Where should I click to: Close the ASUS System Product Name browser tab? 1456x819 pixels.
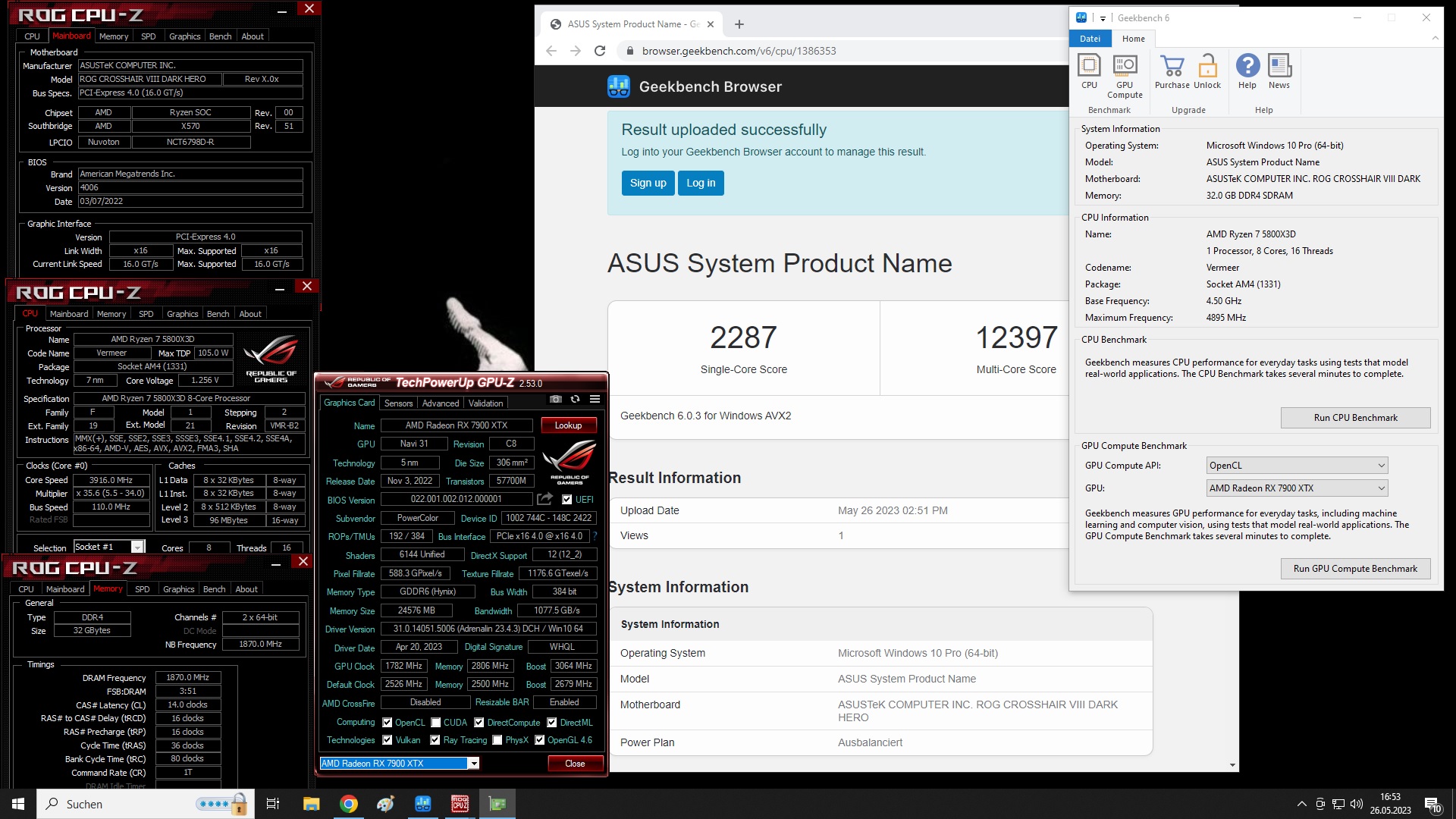pos(711,24)
